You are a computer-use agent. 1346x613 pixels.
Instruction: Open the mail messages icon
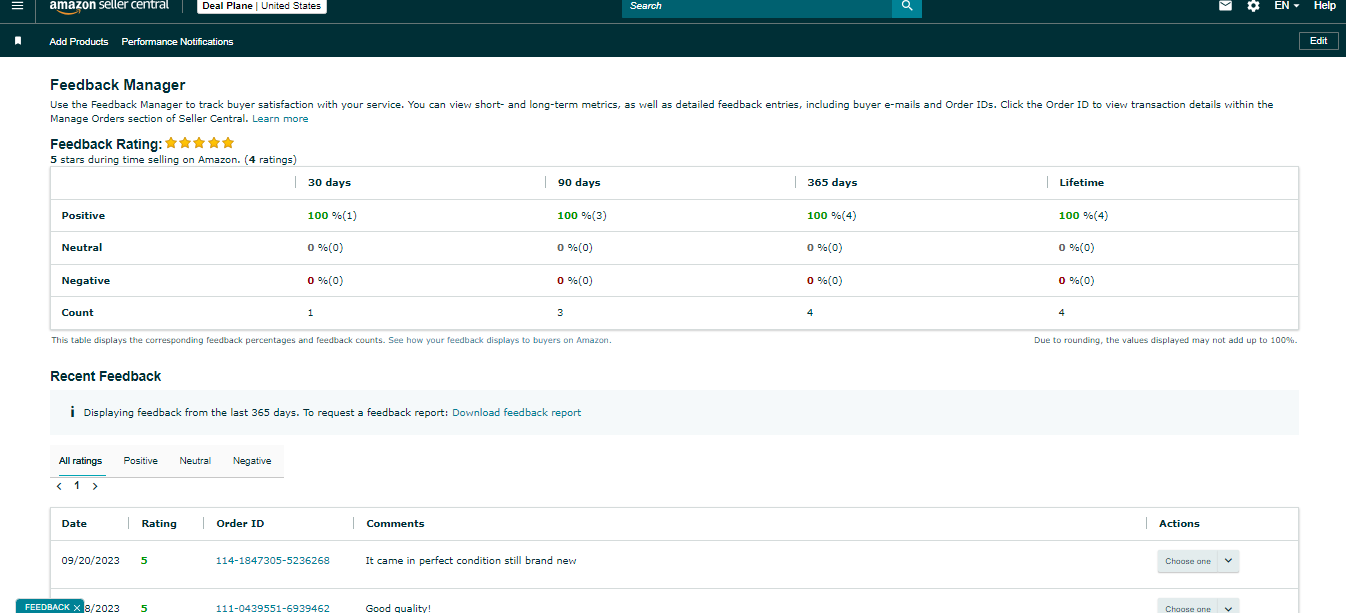1225,6
